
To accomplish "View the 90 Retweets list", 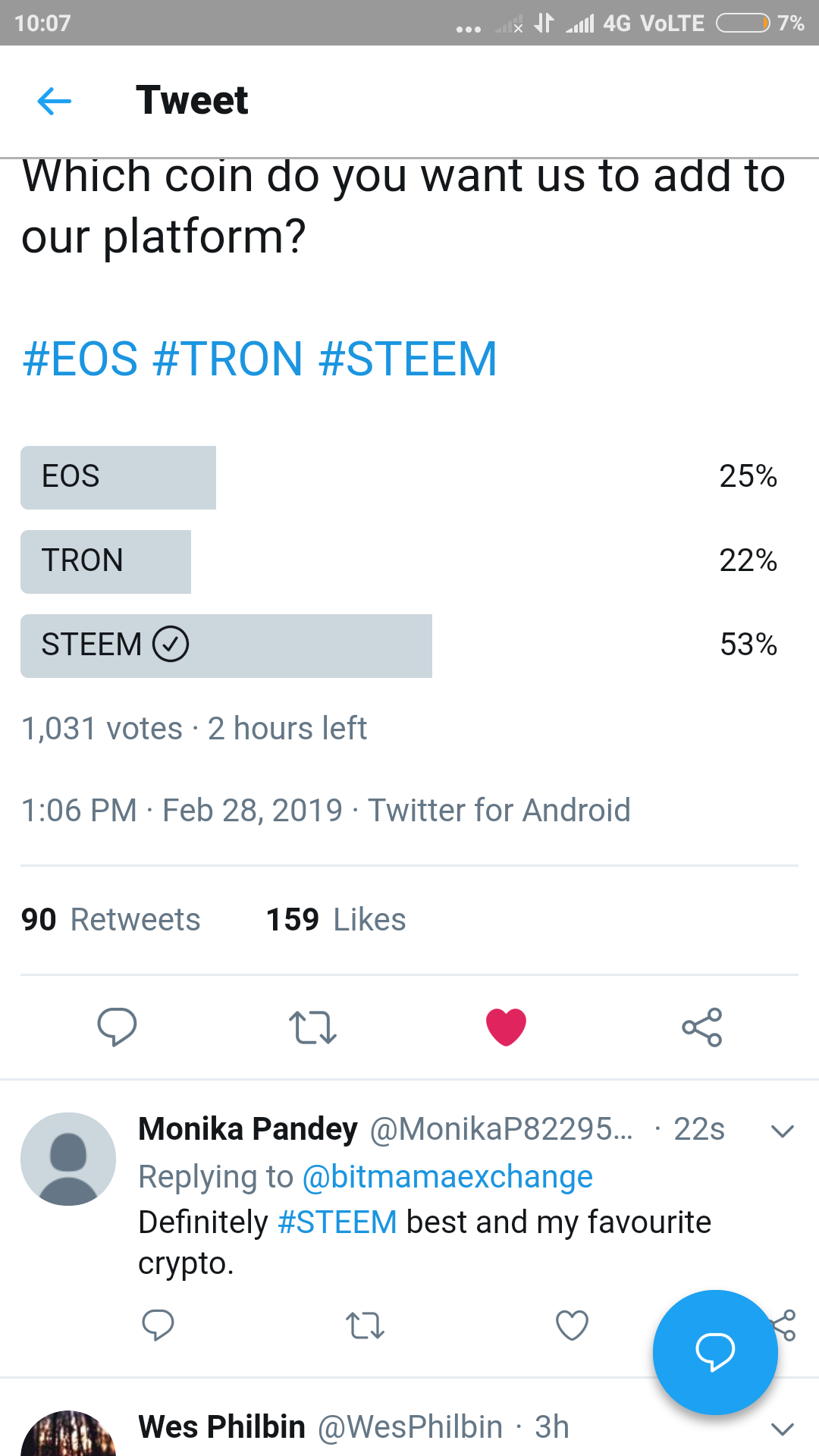I will [x=111, y=920].
